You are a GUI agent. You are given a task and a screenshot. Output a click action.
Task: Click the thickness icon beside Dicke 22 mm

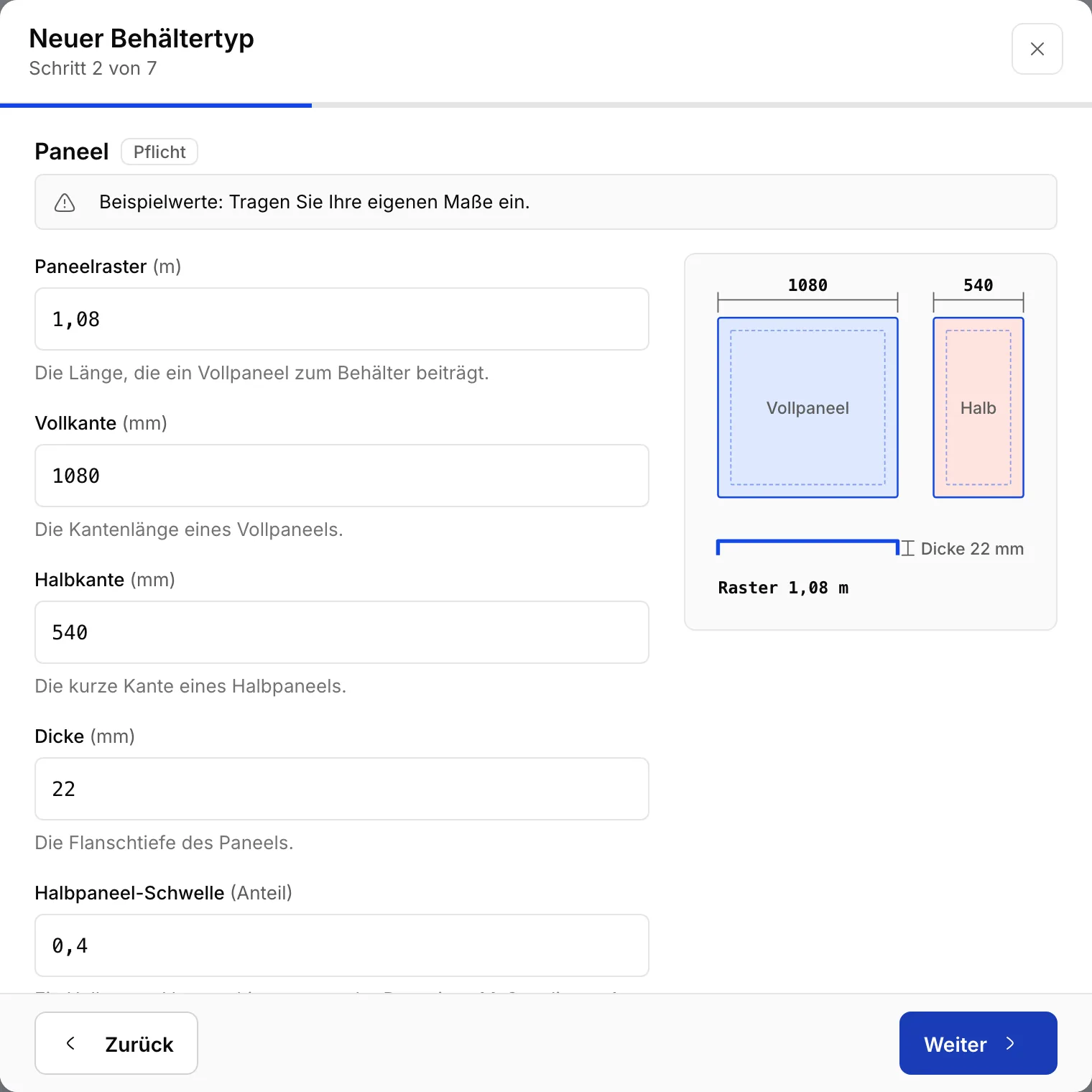click(908, 548)
